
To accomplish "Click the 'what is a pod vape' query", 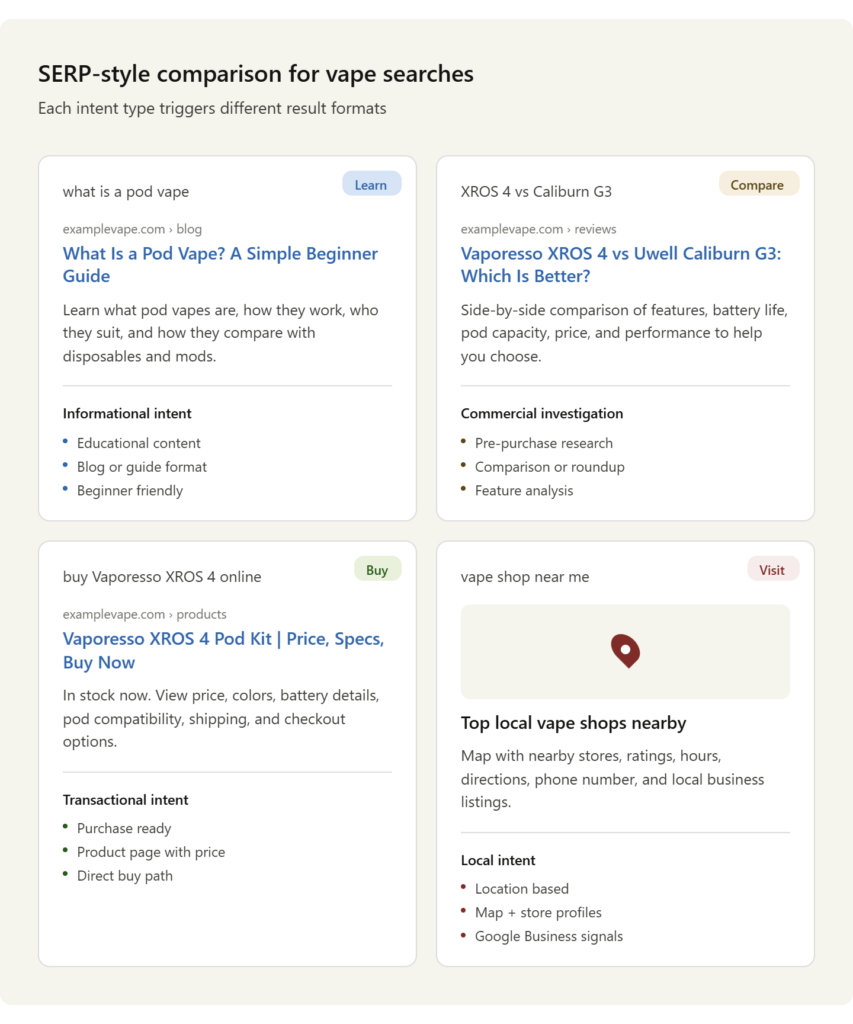I will 125,191.
